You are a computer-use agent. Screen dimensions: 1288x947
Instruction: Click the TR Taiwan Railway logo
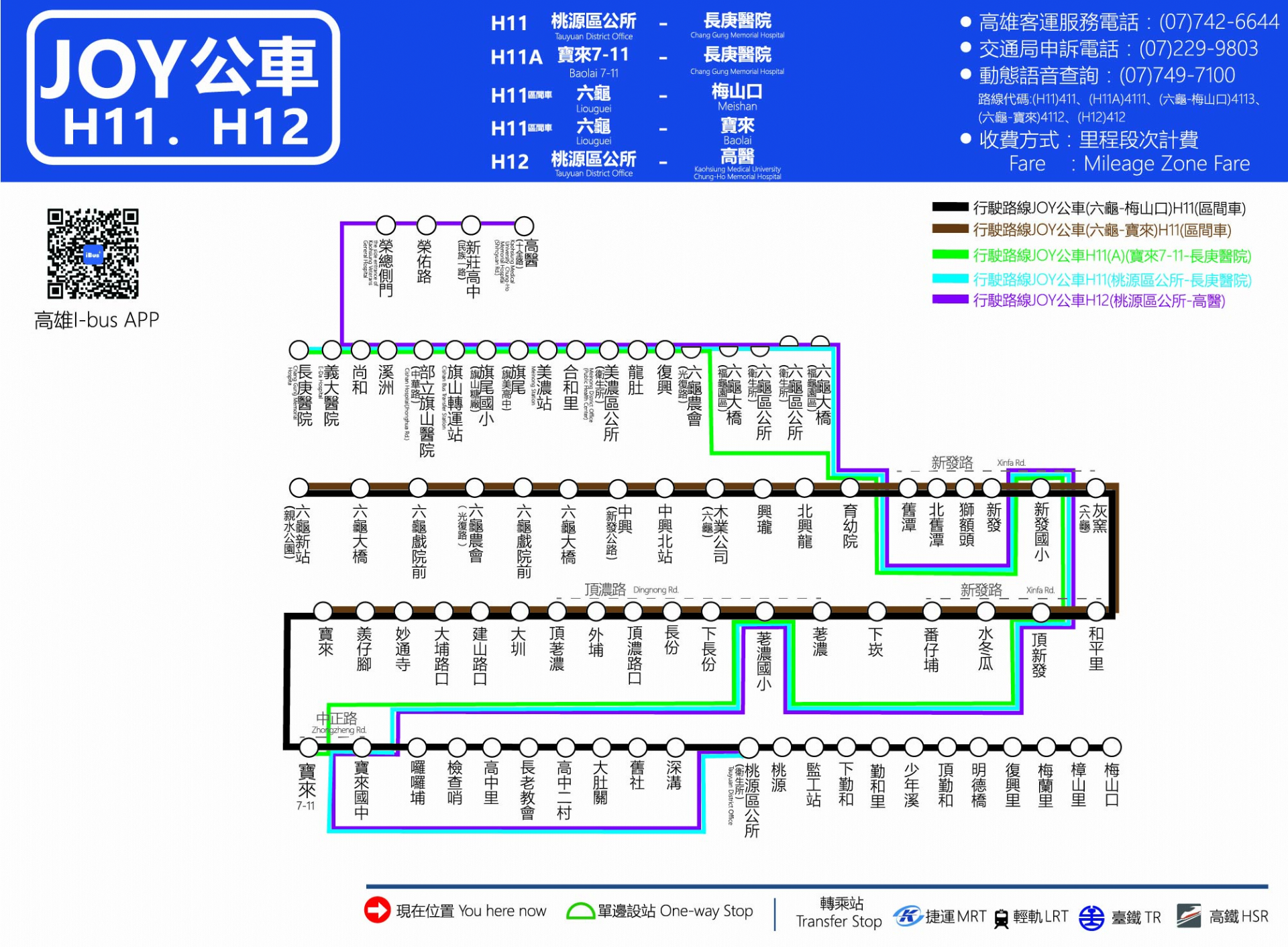click(1091, 917)
